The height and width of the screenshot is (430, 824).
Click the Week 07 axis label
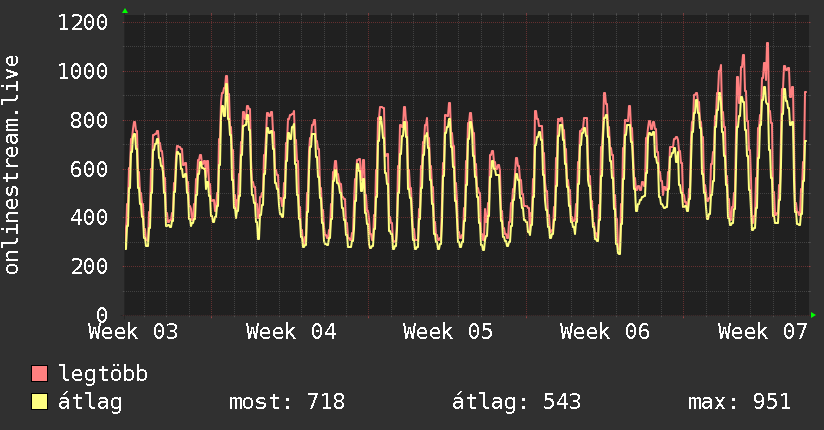tap(763, 332)
